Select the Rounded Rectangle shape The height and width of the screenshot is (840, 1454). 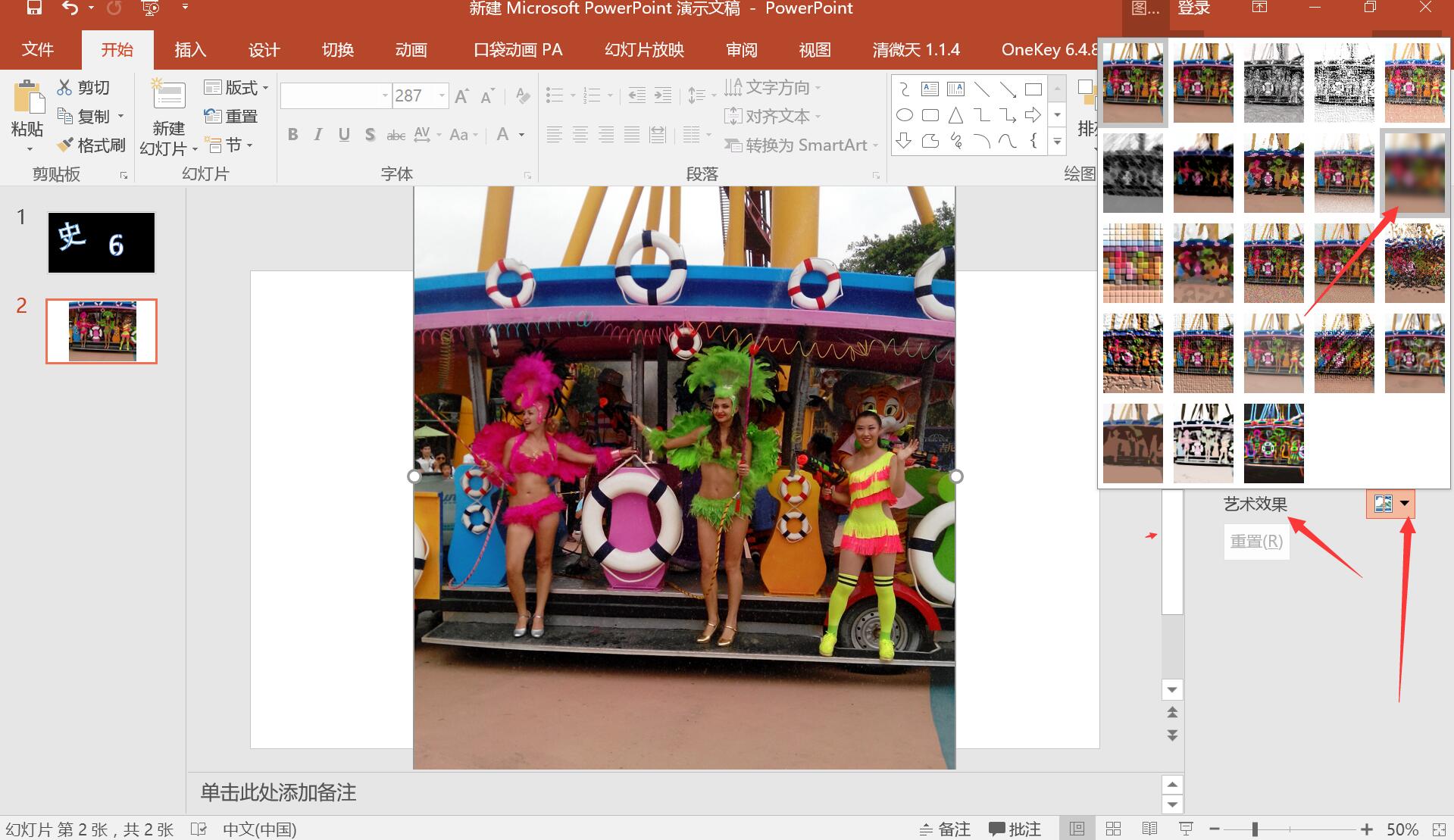click(x=930, y=115)
